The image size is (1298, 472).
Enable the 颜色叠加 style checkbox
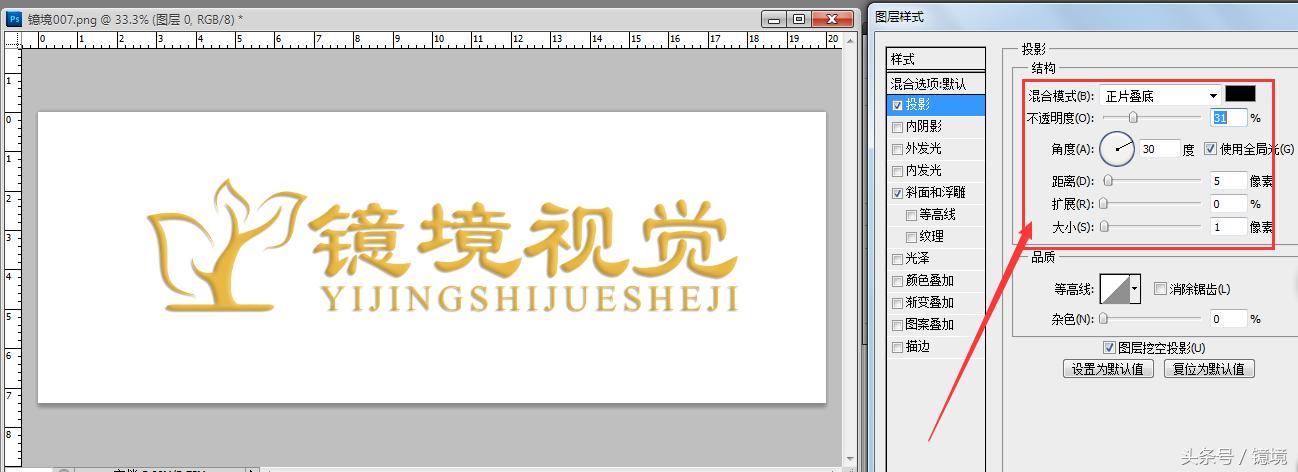point(898,281)
